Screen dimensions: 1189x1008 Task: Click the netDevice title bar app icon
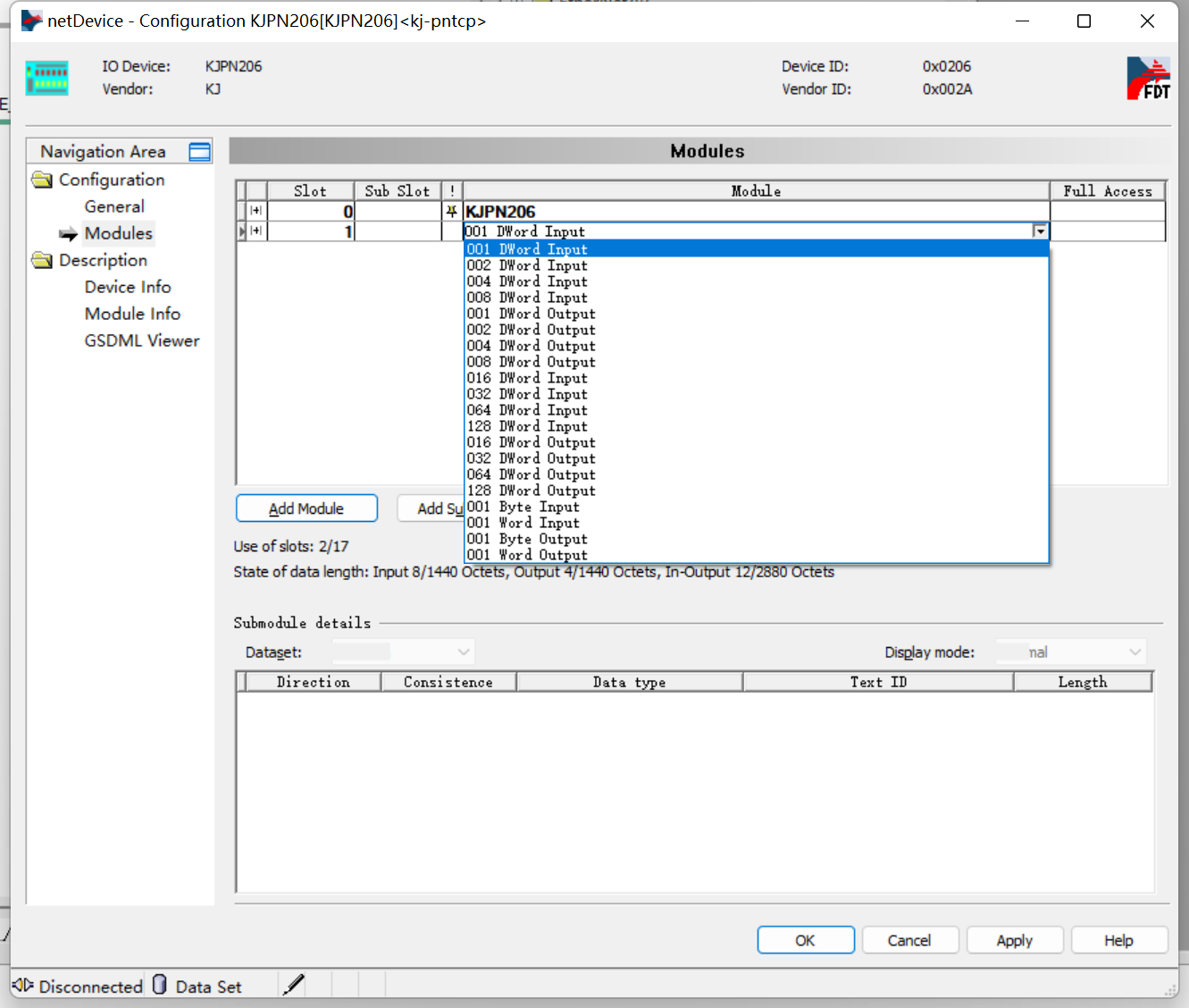click(31, 21)
